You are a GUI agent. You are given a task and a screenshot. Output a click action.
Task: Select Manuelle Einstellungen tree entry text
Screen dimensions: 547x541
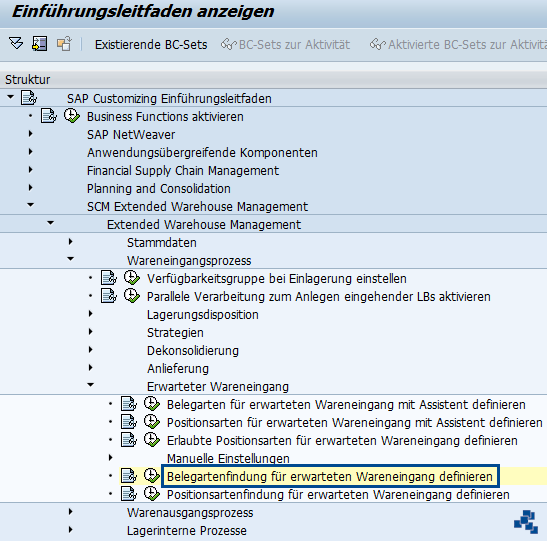pos(228,459)
